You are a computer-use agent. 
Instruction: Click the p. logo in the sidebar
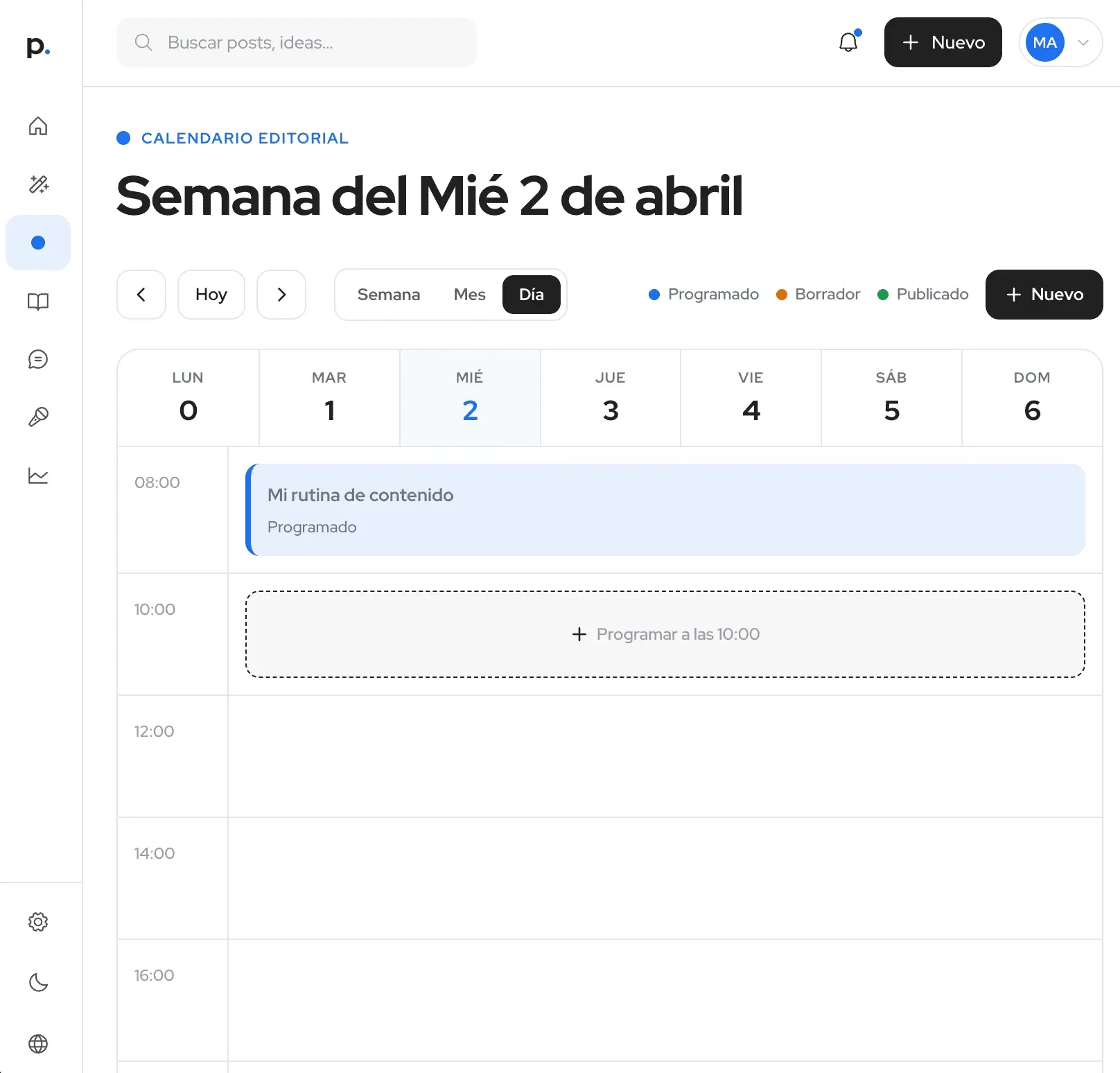tap(38, 47)
